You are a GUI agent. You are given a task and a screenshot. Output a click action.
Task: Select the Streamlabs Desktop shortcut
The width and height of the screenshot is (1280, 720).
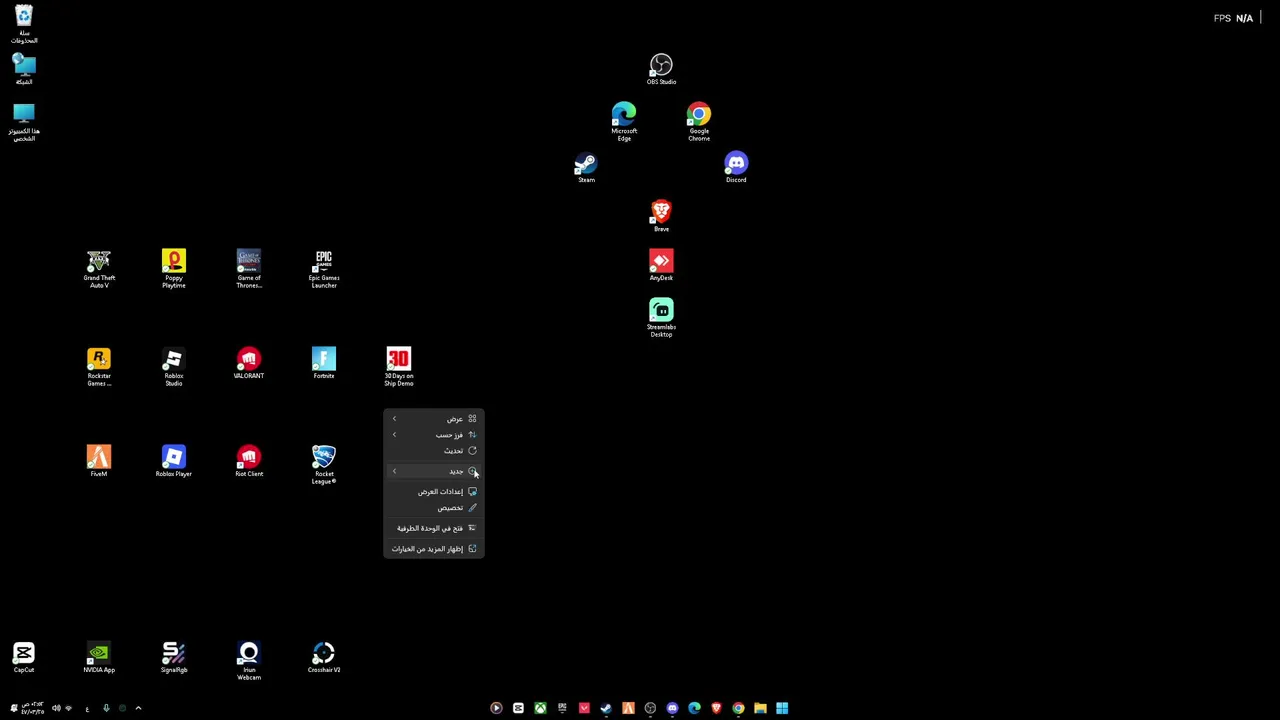[x=661, y=318]
